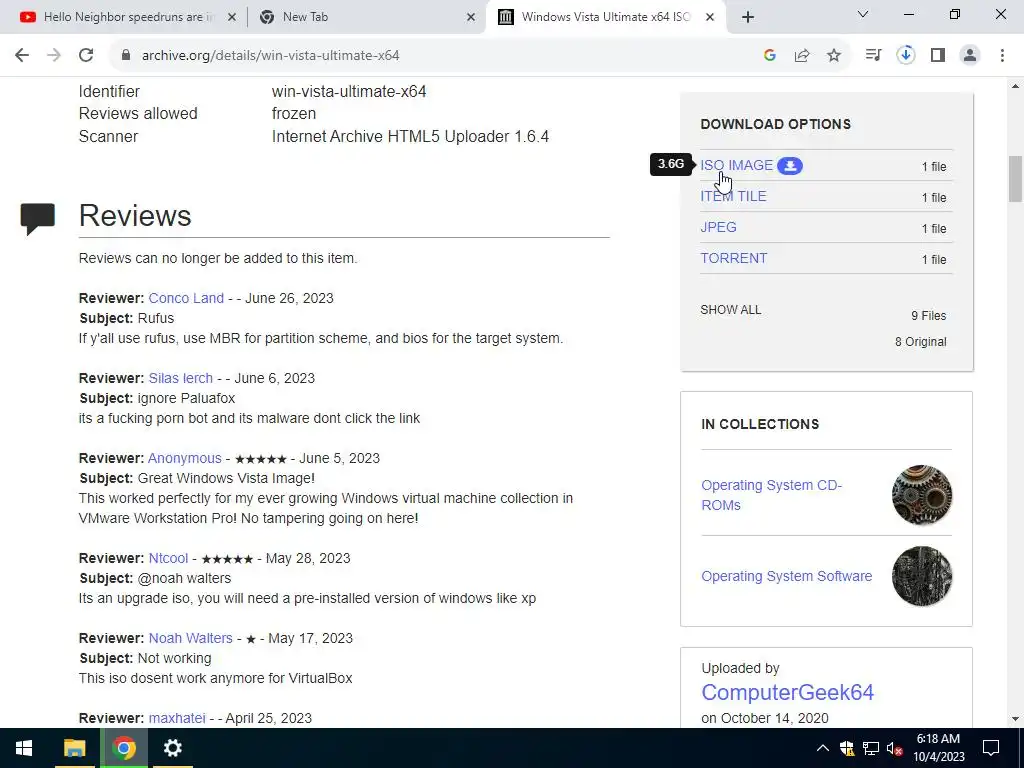Click the browser back arrow
1024x768 pixels.
pos(22,56)
